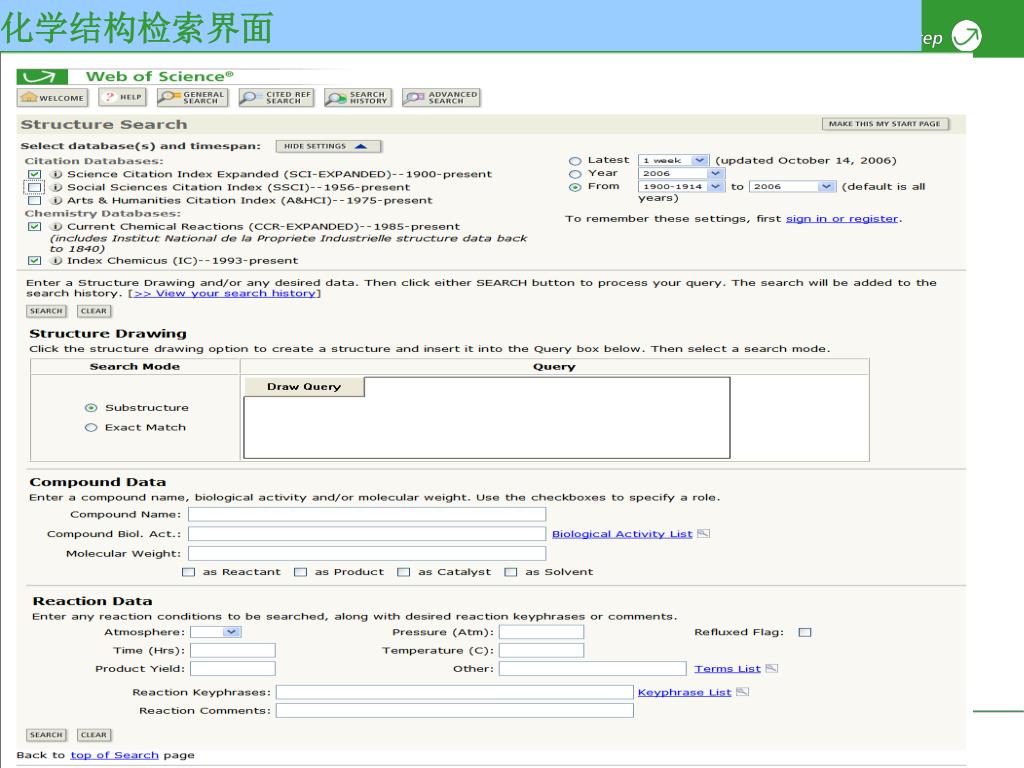Click the Draw Query button
1024x768 pixels.
pos(304,387)
